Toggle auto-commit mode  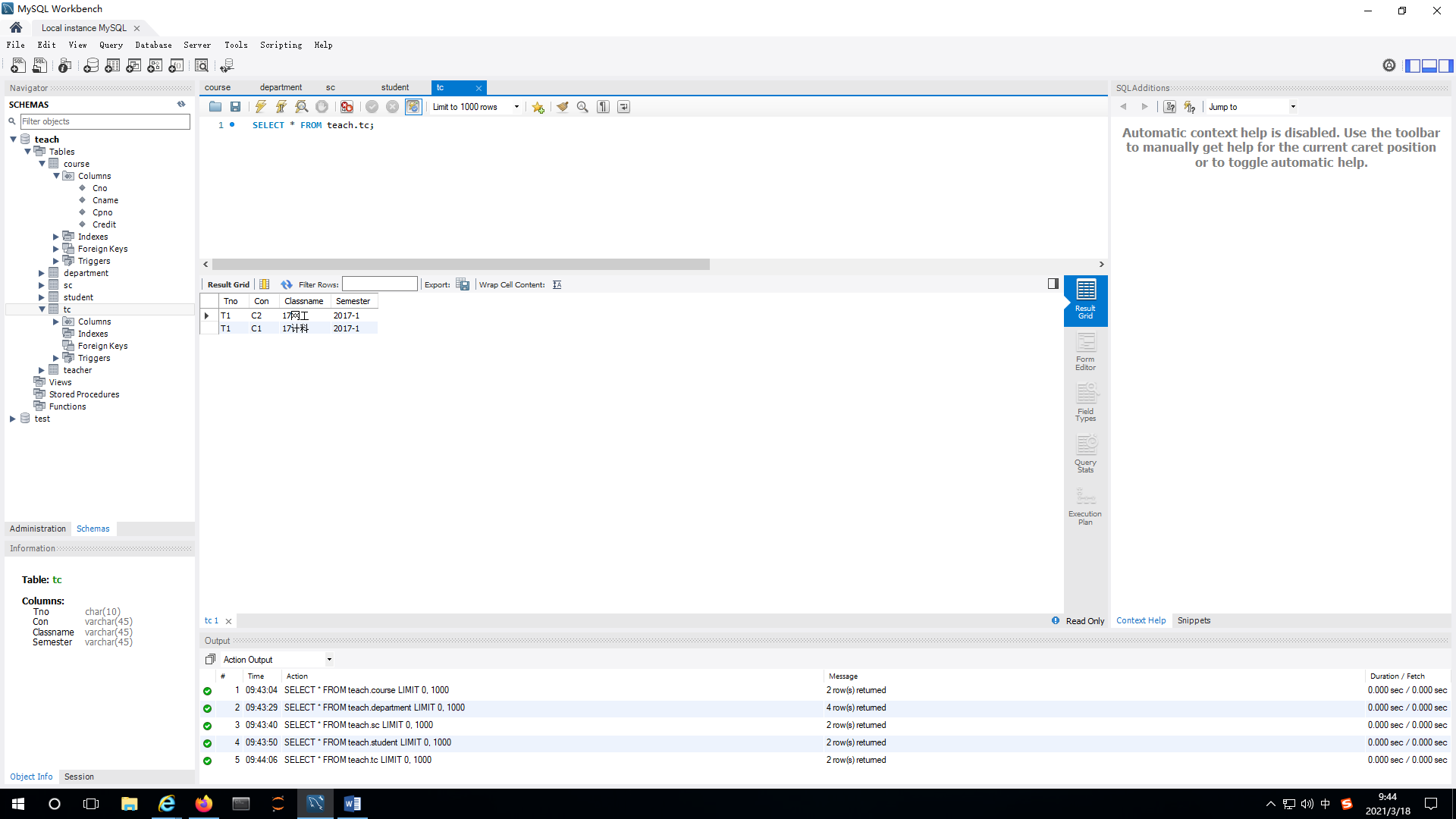(413, 106)
